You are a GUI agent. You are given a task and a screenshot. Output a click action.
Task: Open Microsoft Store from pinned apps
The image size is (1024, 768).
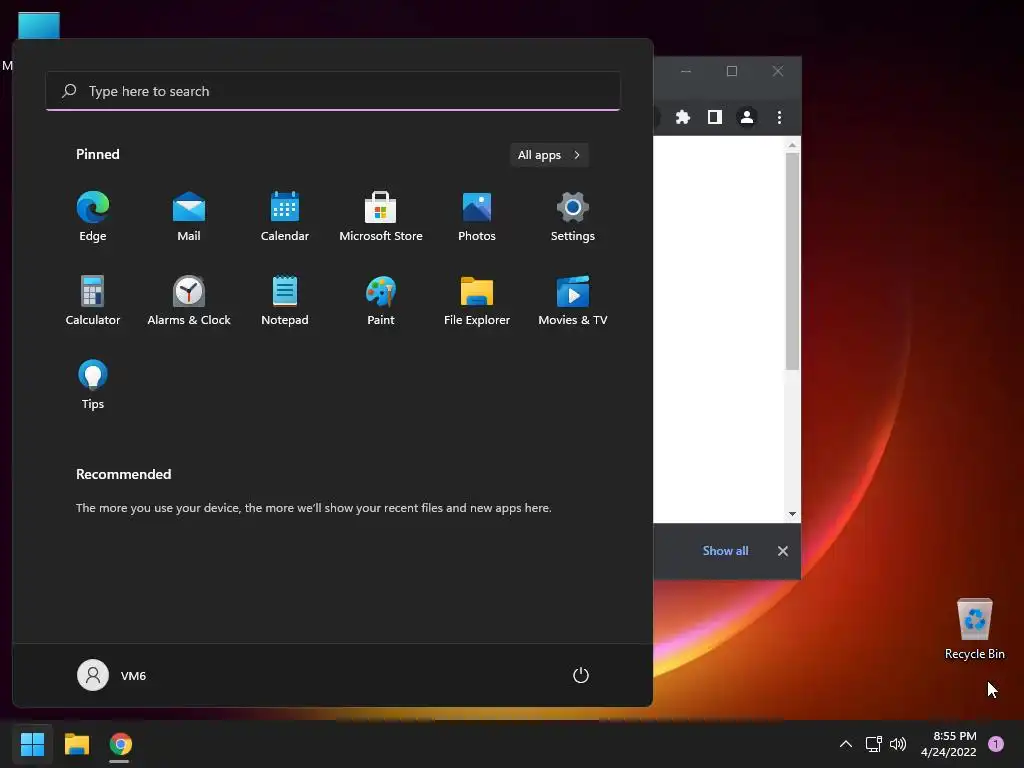click(x=381, y=217)
